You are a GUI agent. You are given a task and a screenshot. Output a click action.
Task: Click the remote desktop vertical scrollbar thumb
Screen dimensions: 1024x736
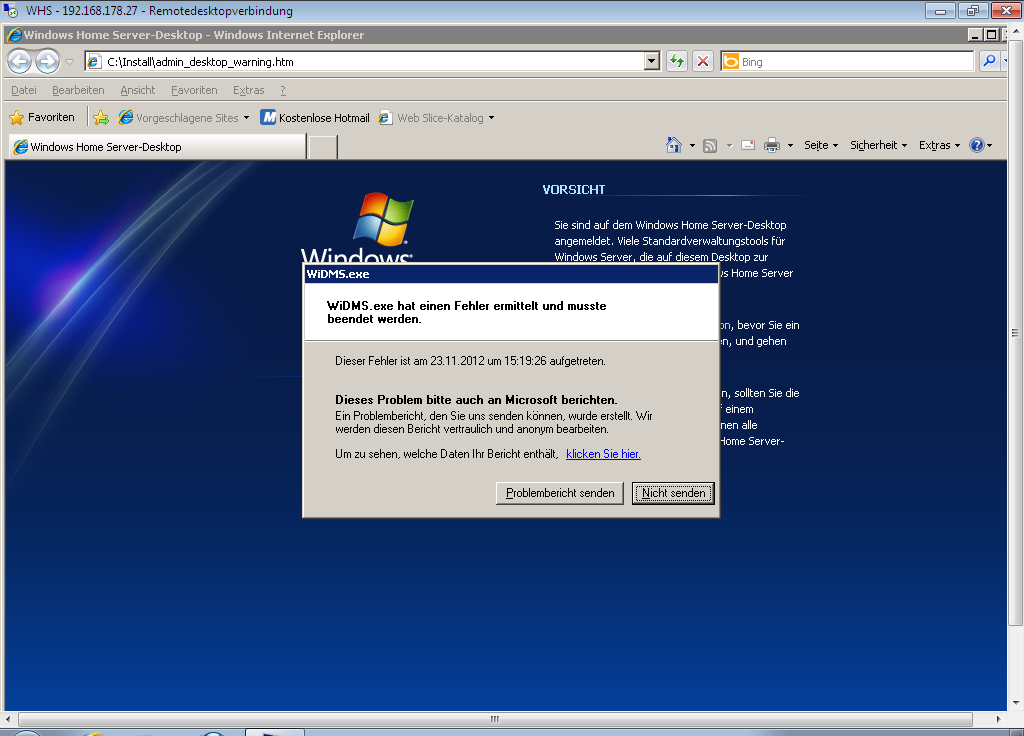1016,332
